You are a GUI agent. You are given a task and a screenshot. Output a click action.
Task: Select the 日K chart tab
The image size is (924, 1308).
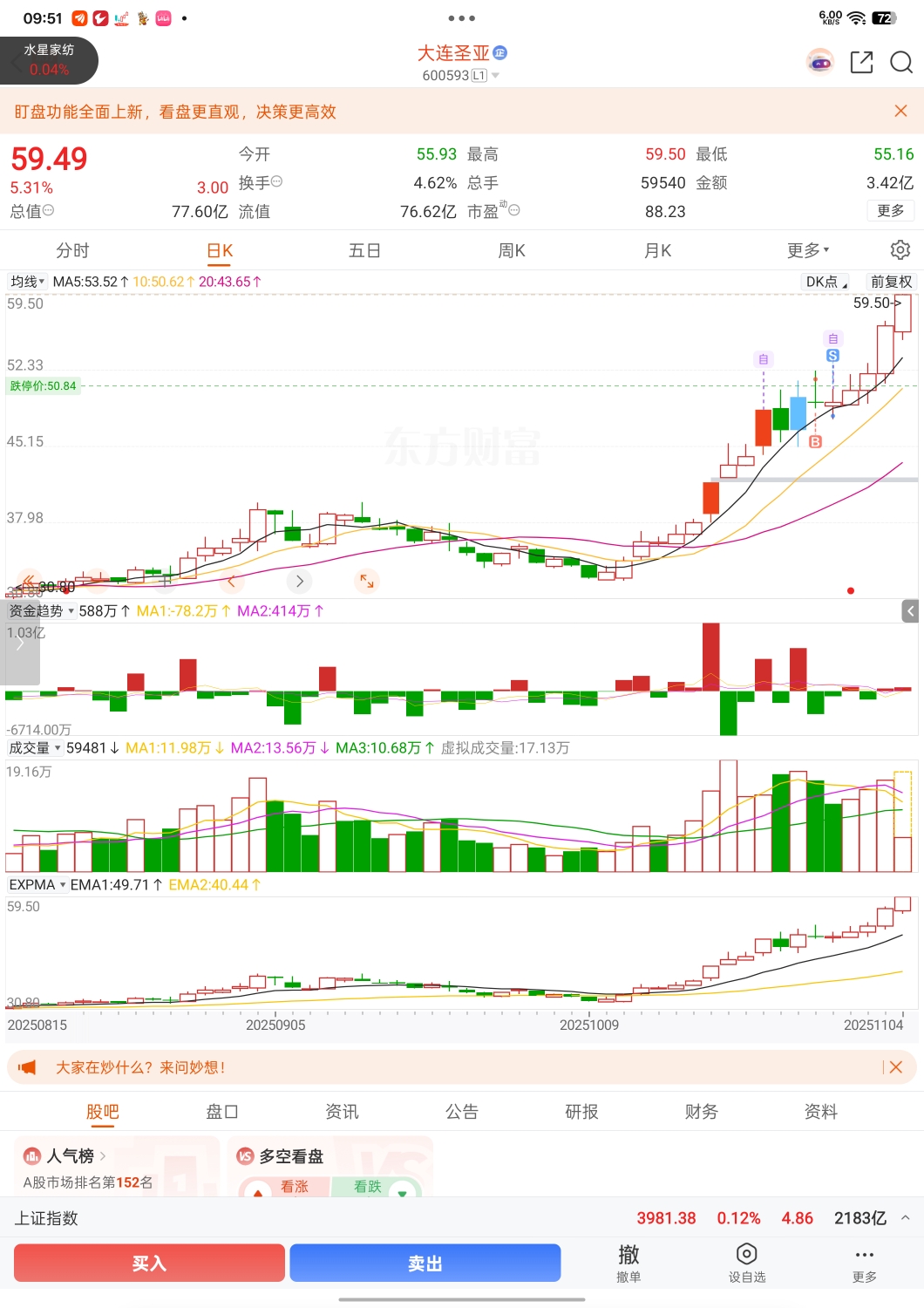(x=220, y=250)
